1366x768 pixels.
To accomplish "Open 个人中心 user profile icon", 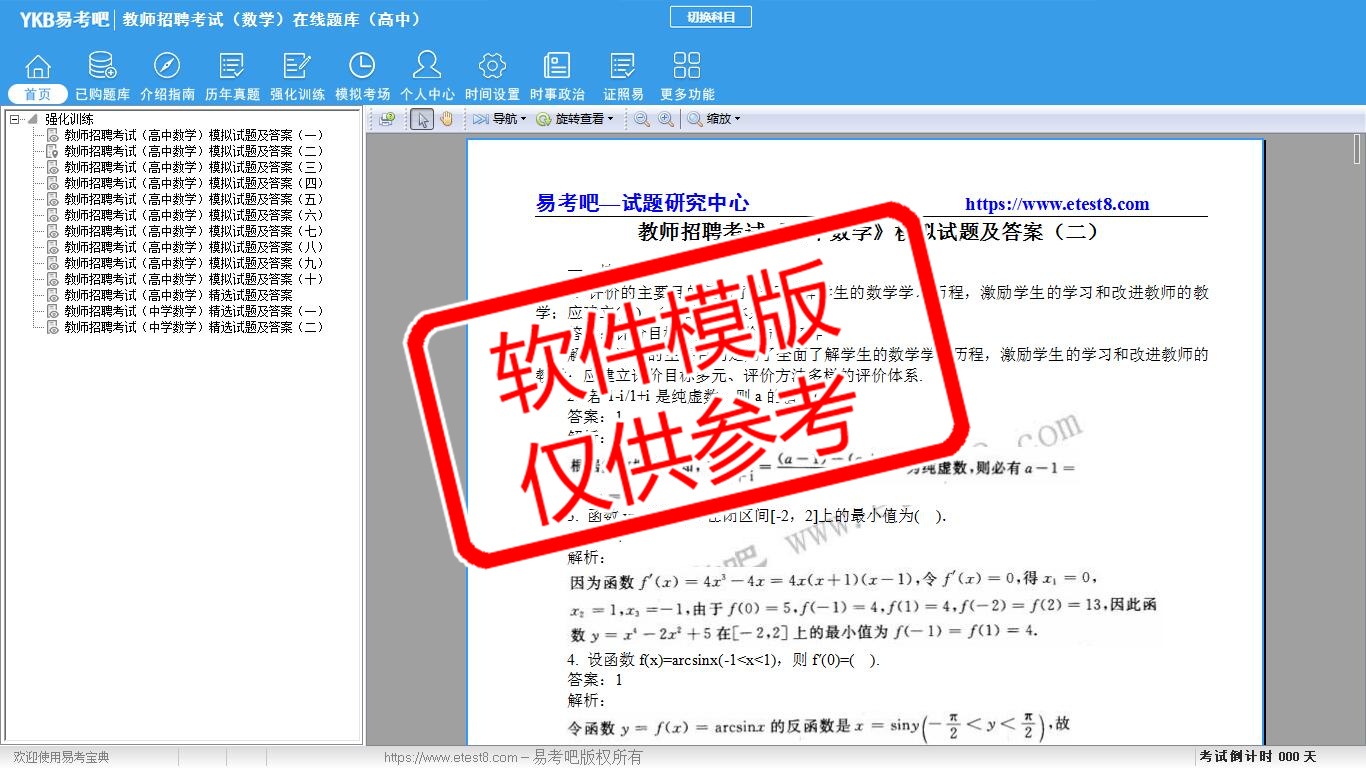I will [x=427, y=67].
